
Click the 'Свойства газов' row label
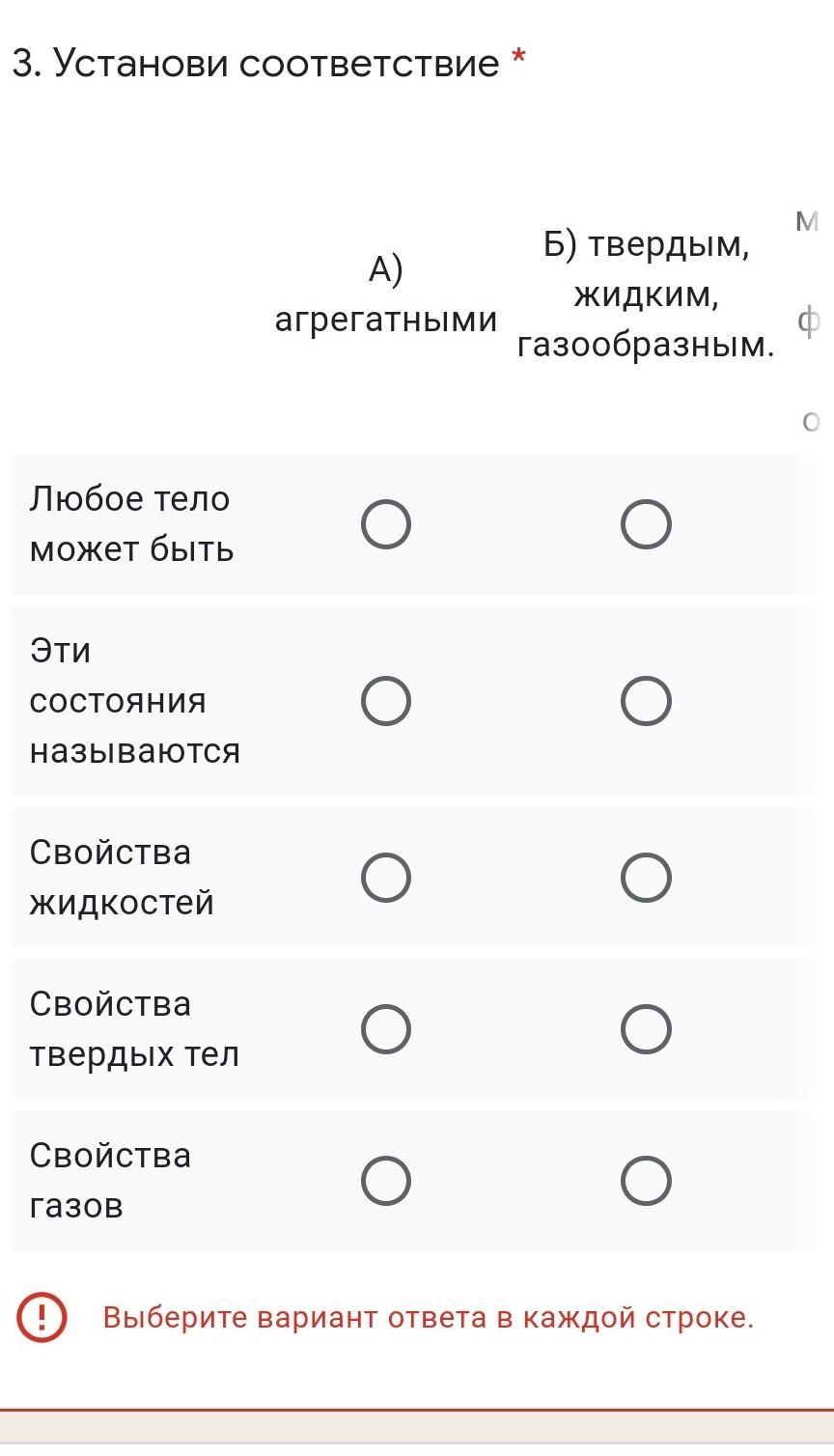click(110, 1181)
